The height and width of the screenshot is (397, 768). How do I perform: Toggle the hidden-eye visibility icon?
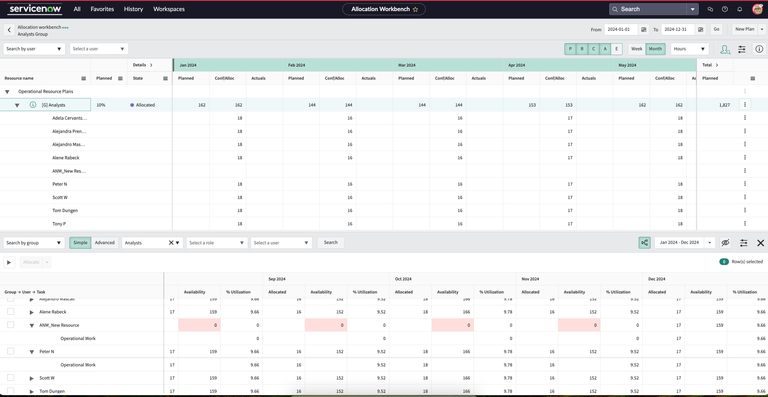pos(725,243)
